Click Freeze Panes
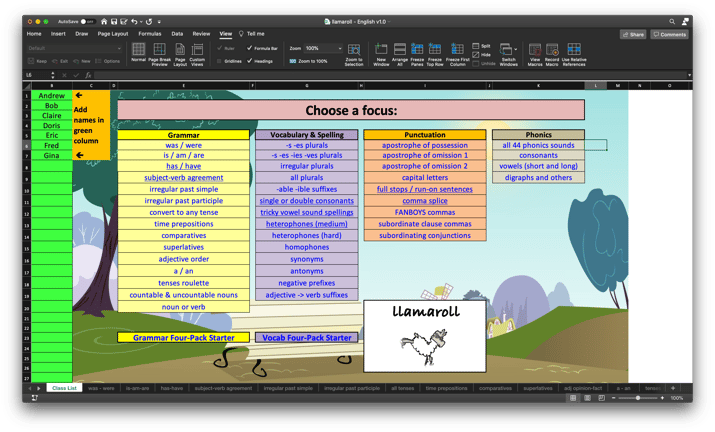Screen dimensions: 715x432 click(417, 54)
